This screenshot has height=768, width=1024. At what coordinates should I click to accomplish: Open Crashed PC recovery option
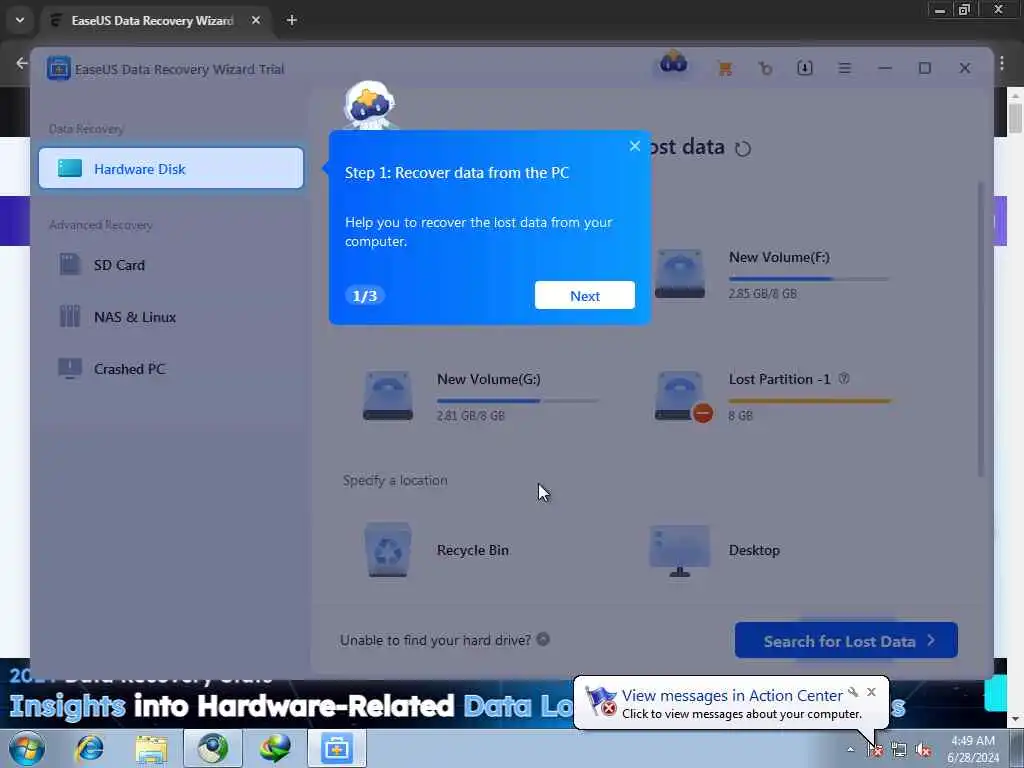coord(129,369)
